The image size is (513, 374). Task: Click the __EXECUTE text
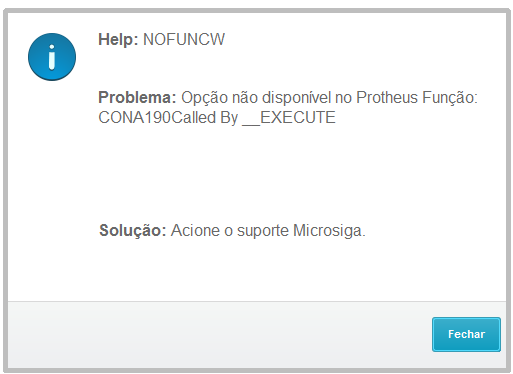[289, 118]
